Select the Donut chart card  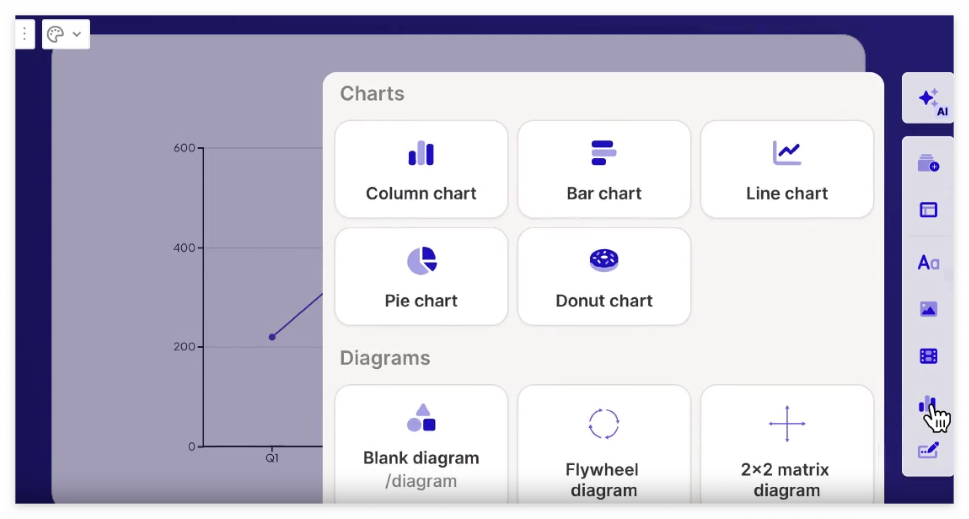pyautogui.click(x=604, y=276)
